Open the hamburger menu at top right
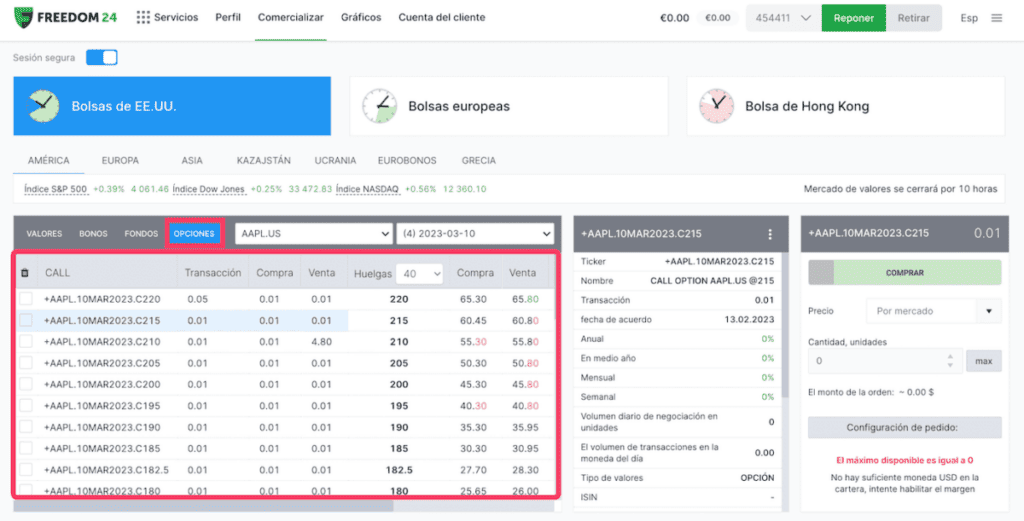Viewport: 1024px width, 521px height. point(997,18)
